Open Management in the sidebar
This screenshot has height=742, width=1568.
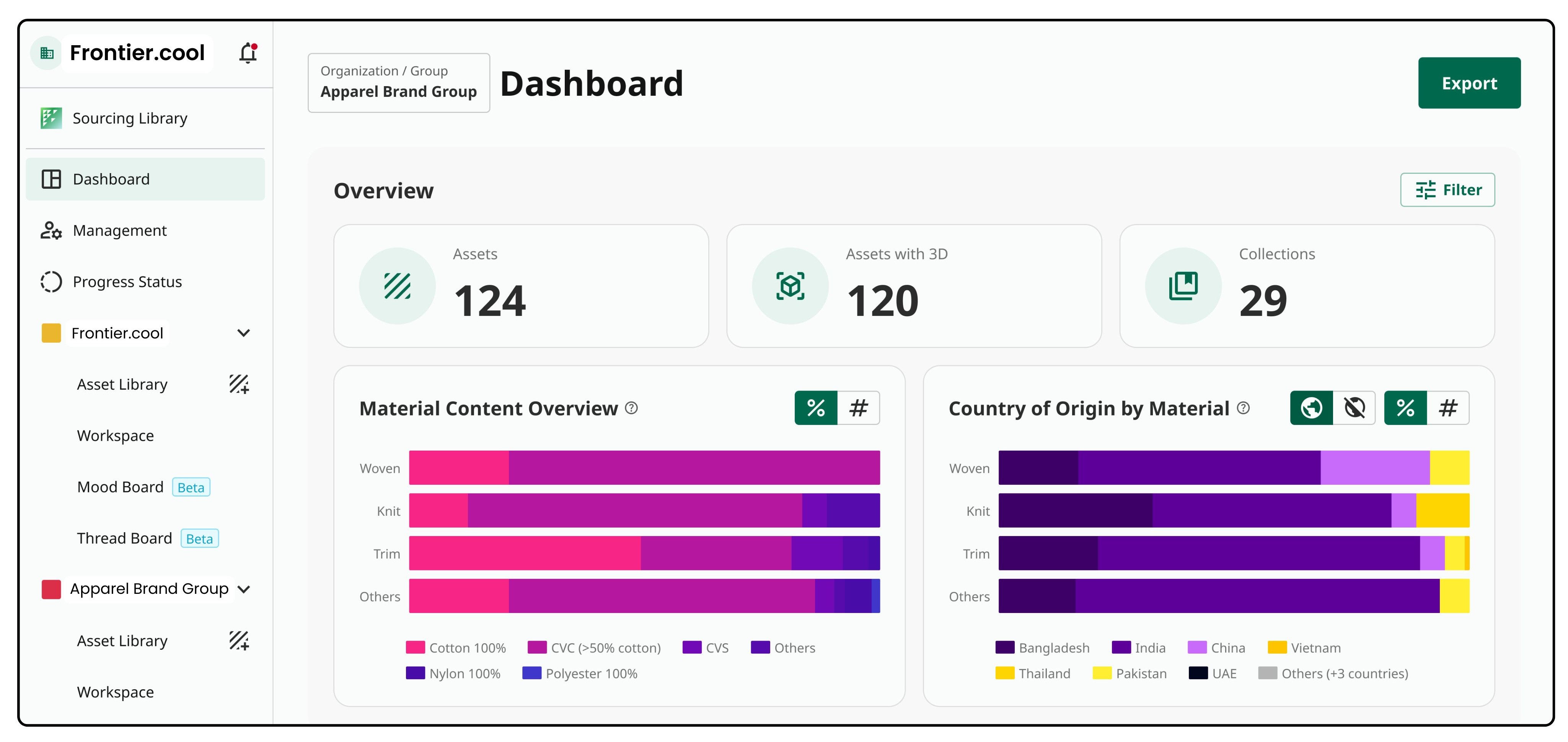pyautogui.click(x=119, y=230)
